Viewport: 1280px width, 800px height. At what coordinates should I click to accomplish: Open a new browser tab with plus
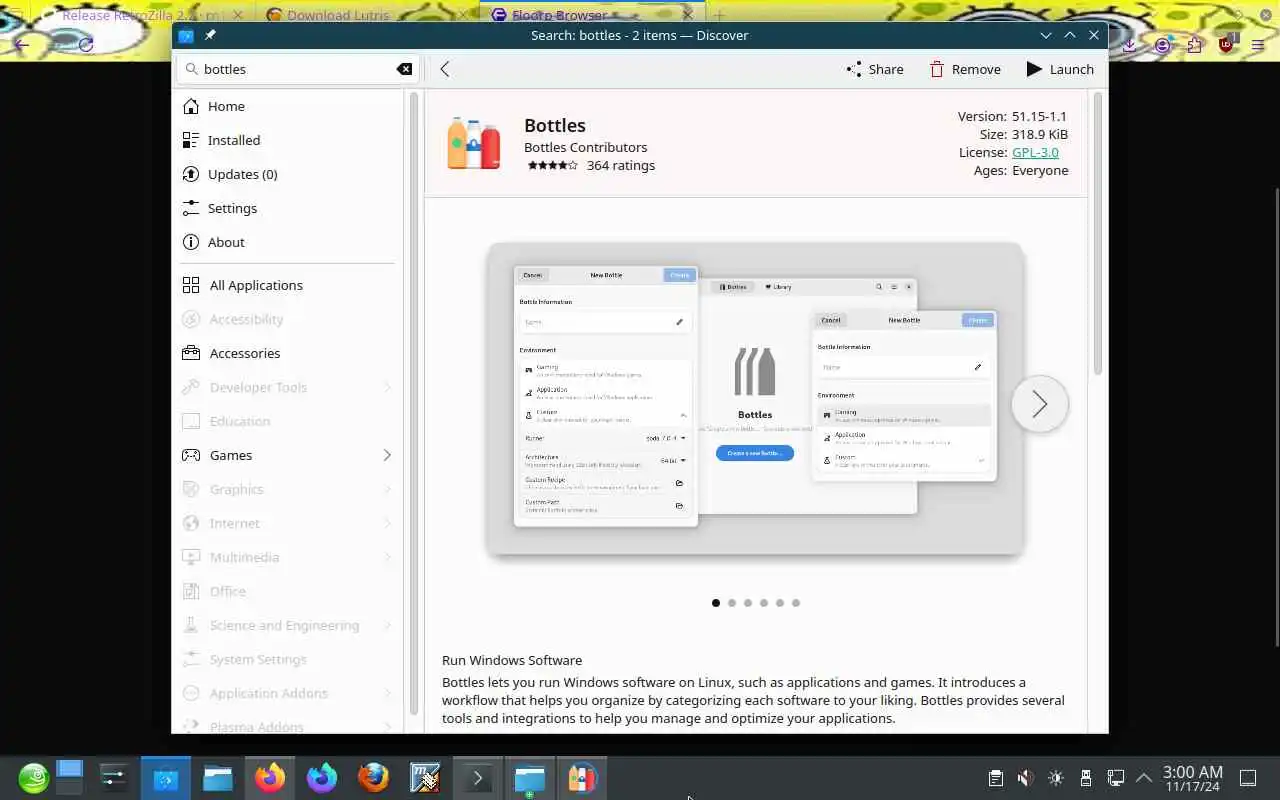pos(719,15)
